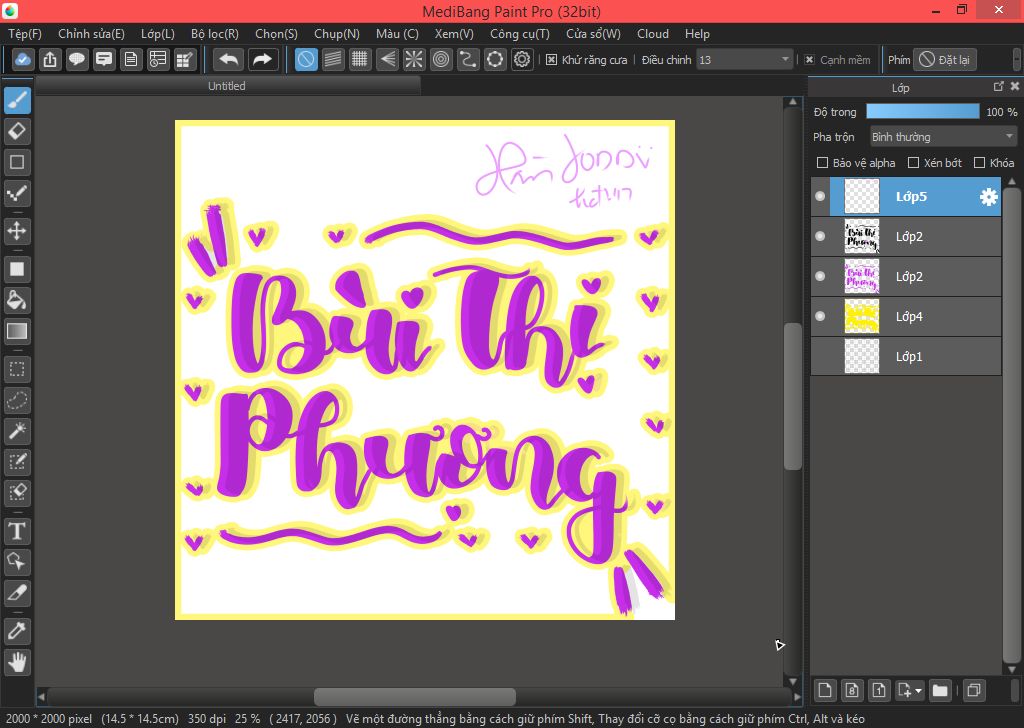
Task: Click the export upload icon in toolbar
Action: pos(50,59)
